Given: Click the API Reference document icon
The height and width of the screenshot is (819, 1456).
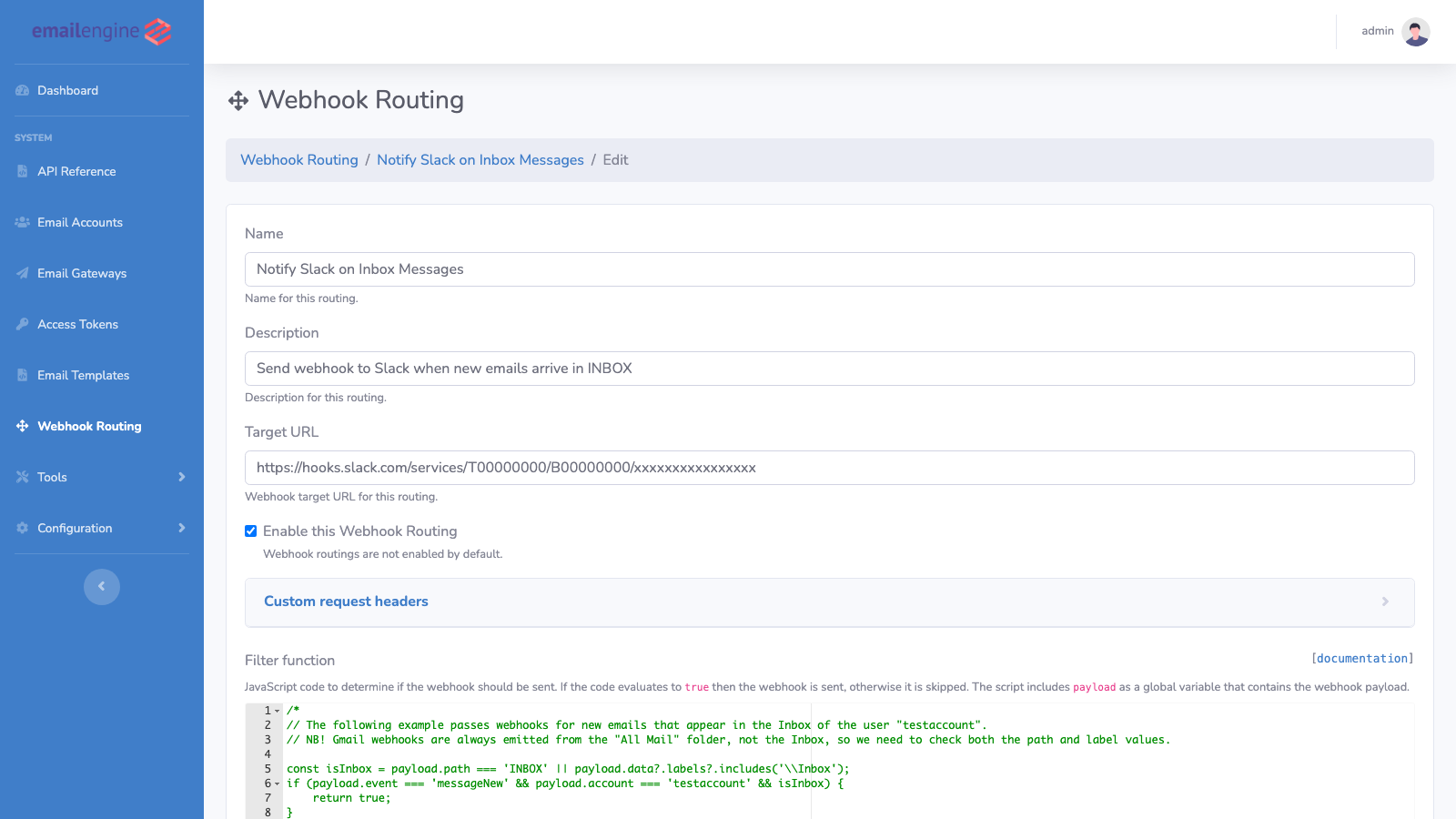Looking at the screenshot, I should coord(21,171).
